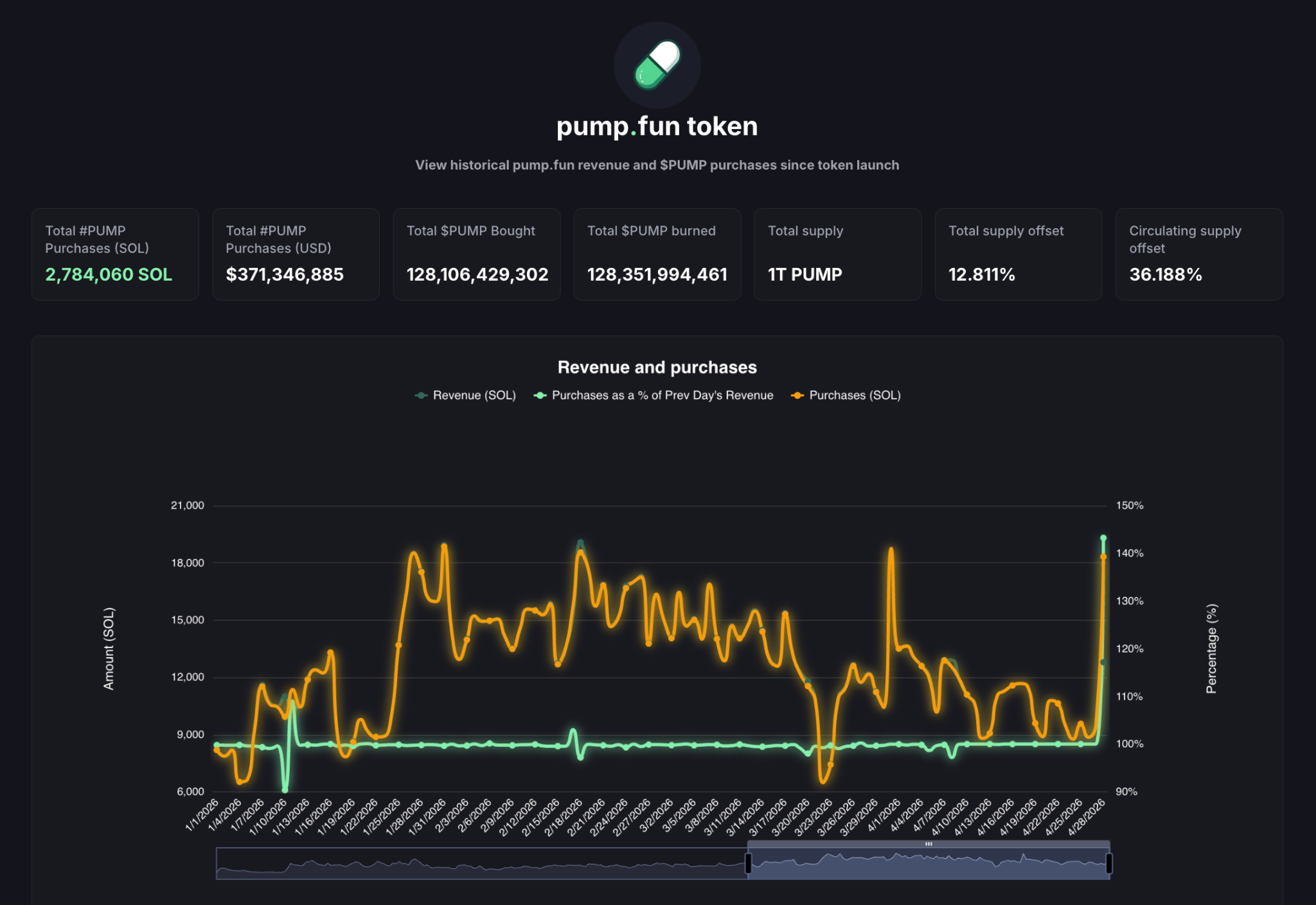Click the orange Purchases (SOL) legend marker
1316x905 pixels.
(x=797, y=396)
